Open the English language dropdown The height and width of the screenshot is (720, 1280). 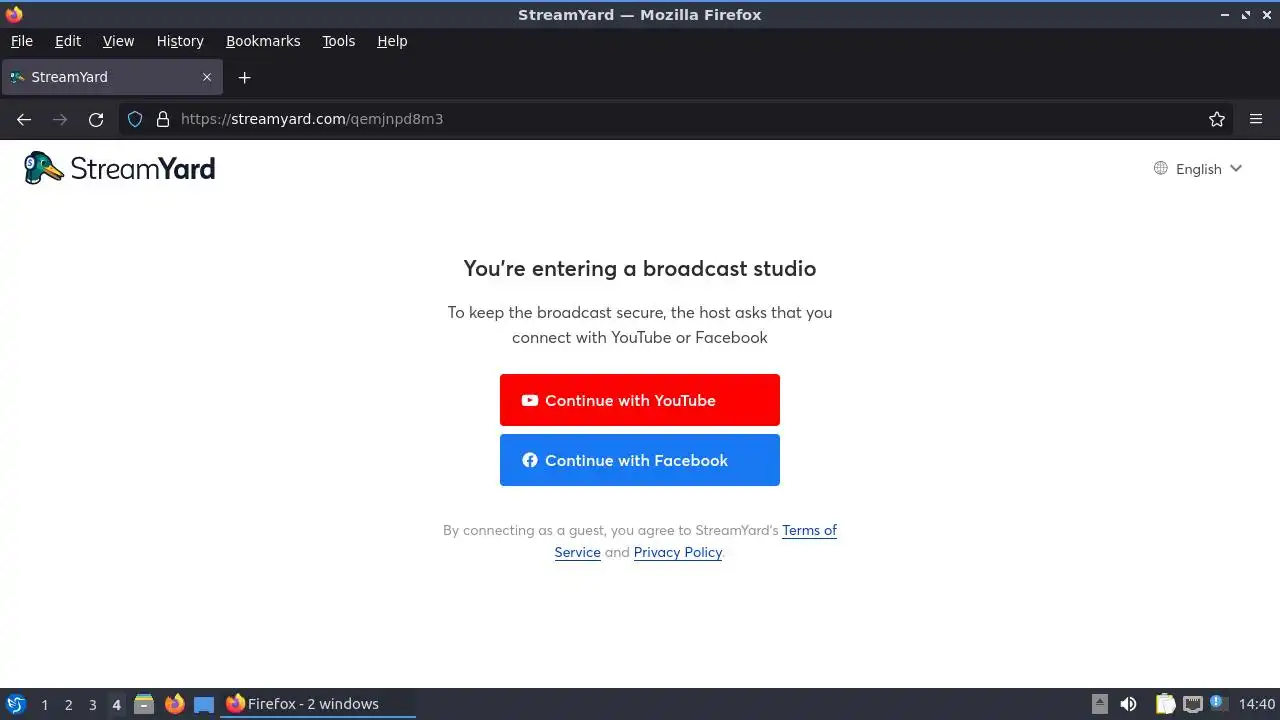point(1197,169)
